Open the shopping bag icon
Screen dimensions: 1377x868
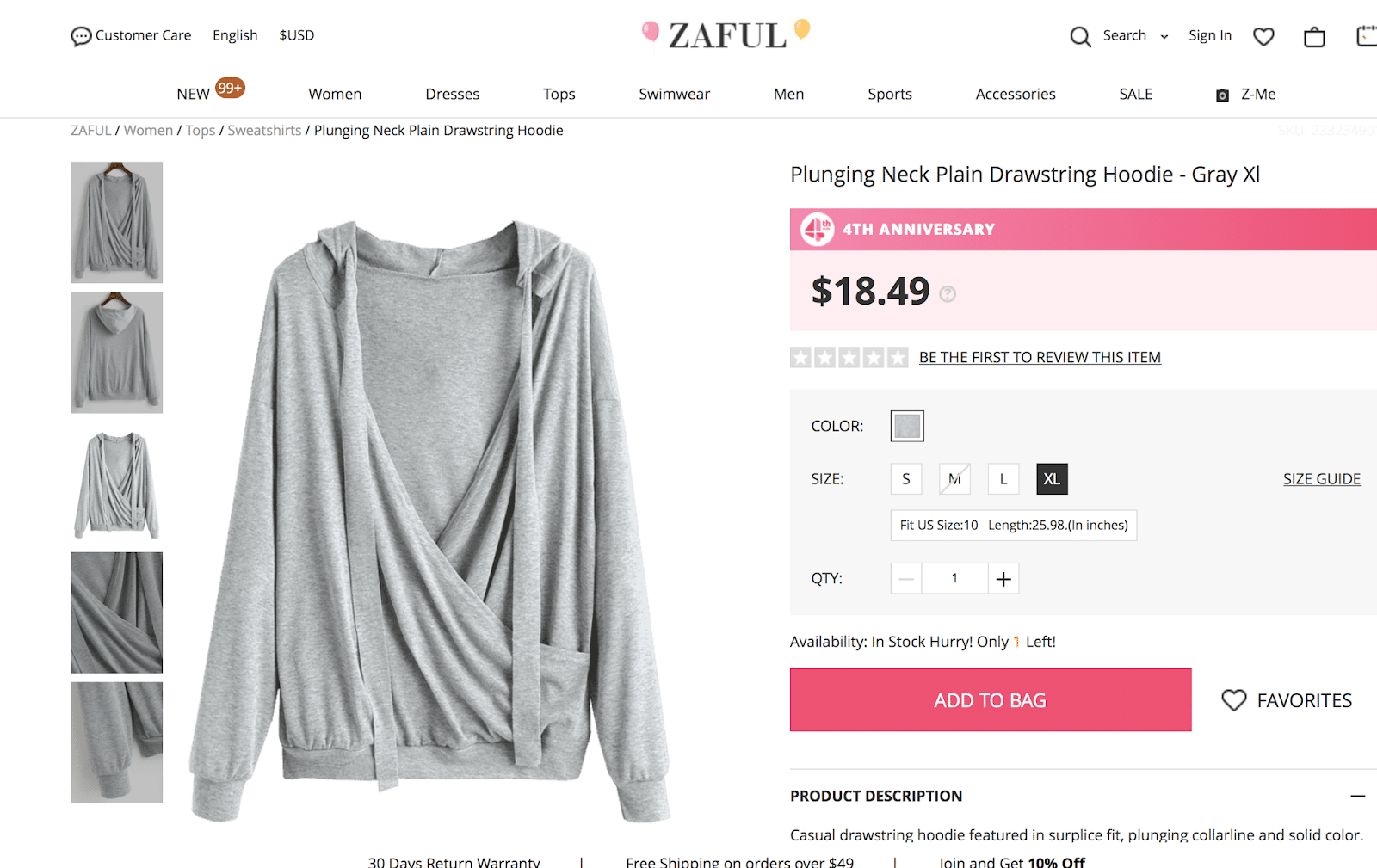1314,37
